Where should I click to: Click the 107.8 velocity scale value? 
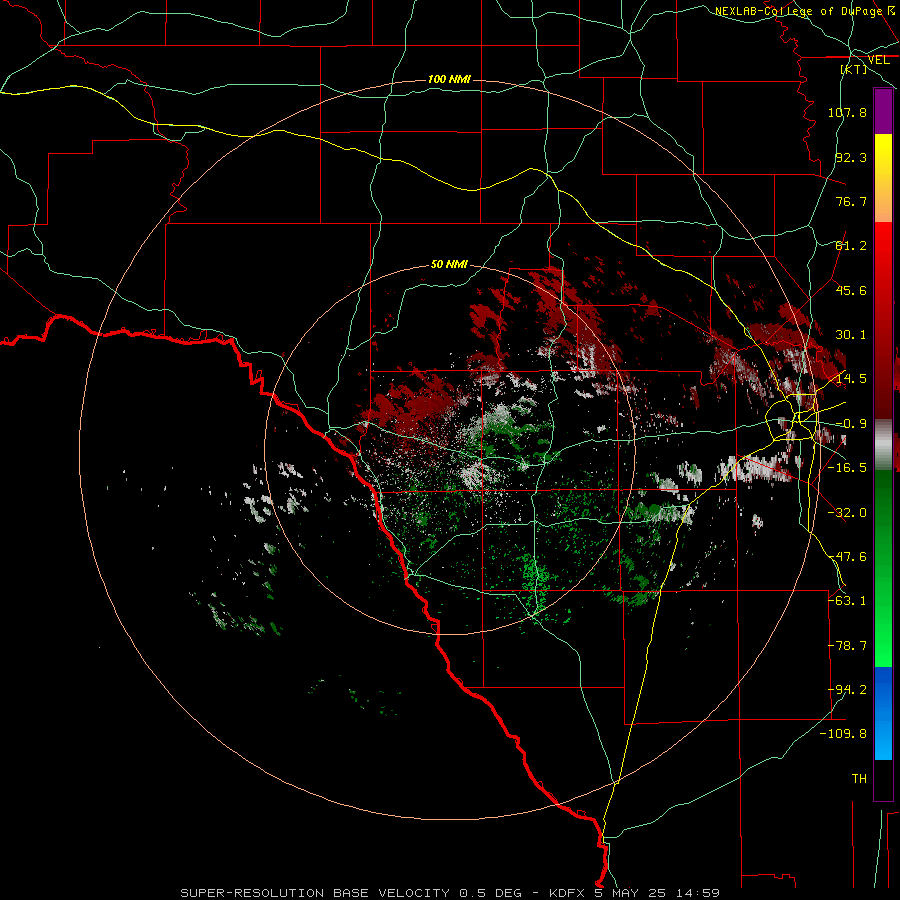point(847,112)
